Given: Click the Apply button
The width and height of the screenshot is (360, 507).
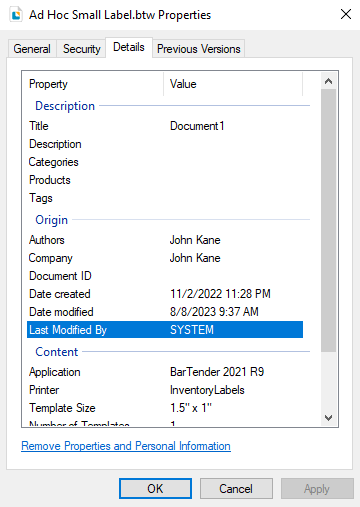Looking at the screenshot, I should coord(317,489).
